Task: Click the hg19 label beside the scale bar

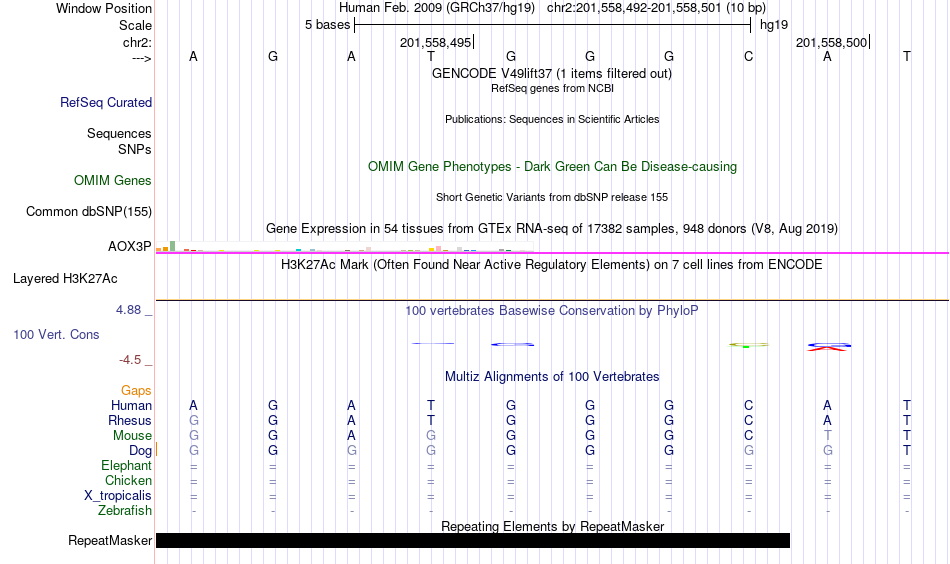Action: point(774,25)
